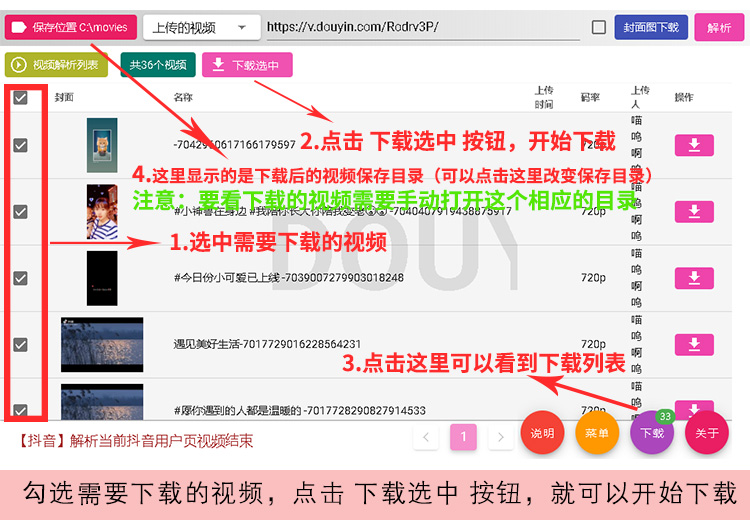Image resolution: width=750 pixels, height=520 pixels.
Task: Click status text 解析当前抖音用户页视频结束
Action: pyautogui.click(x=162, y=441)
